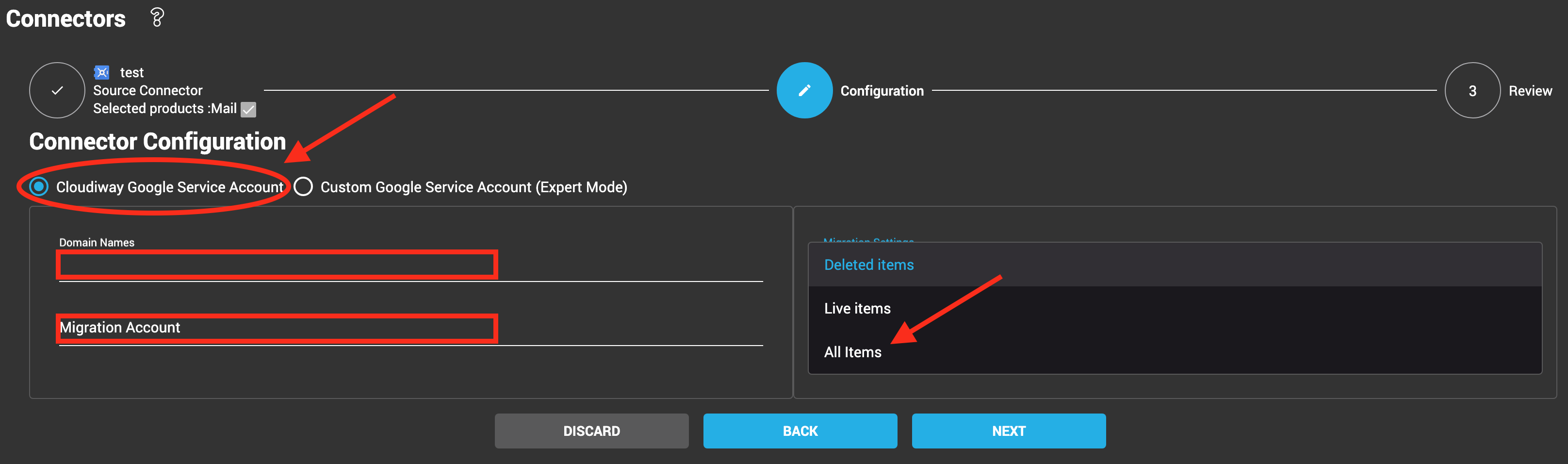Jump to the Review step label
The width and height of the screenshot is (1568, 464).
point(1530,90)
